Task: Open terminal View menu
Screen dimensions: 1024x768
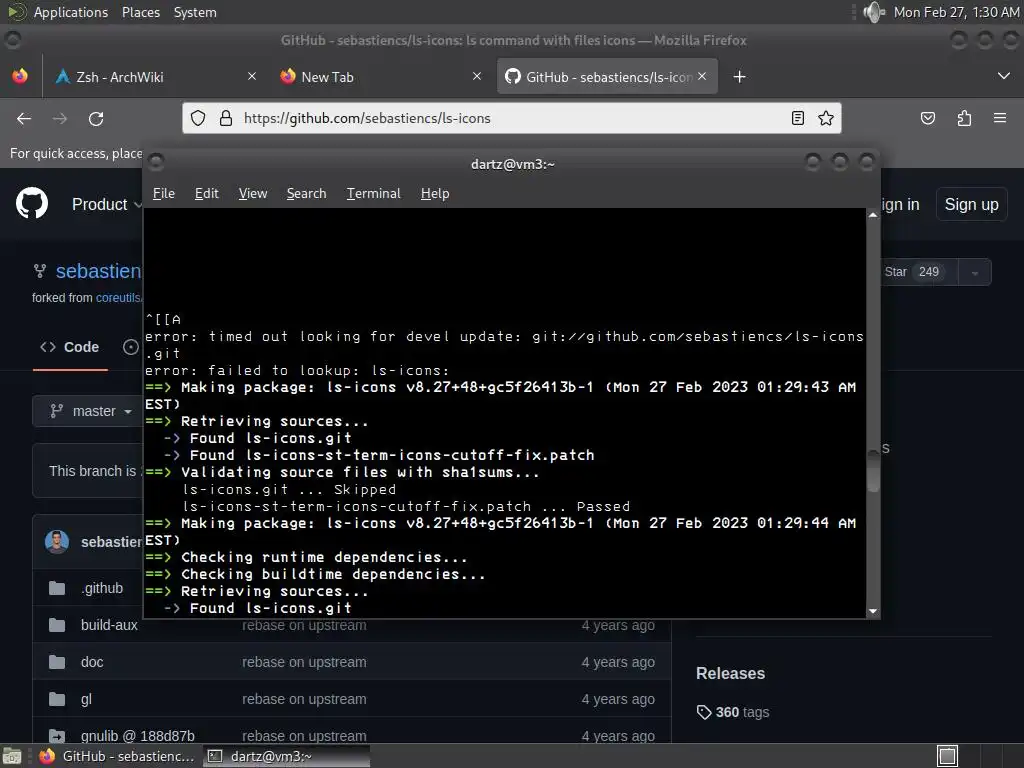Action: pyautogui.click(x=253, y=193)
